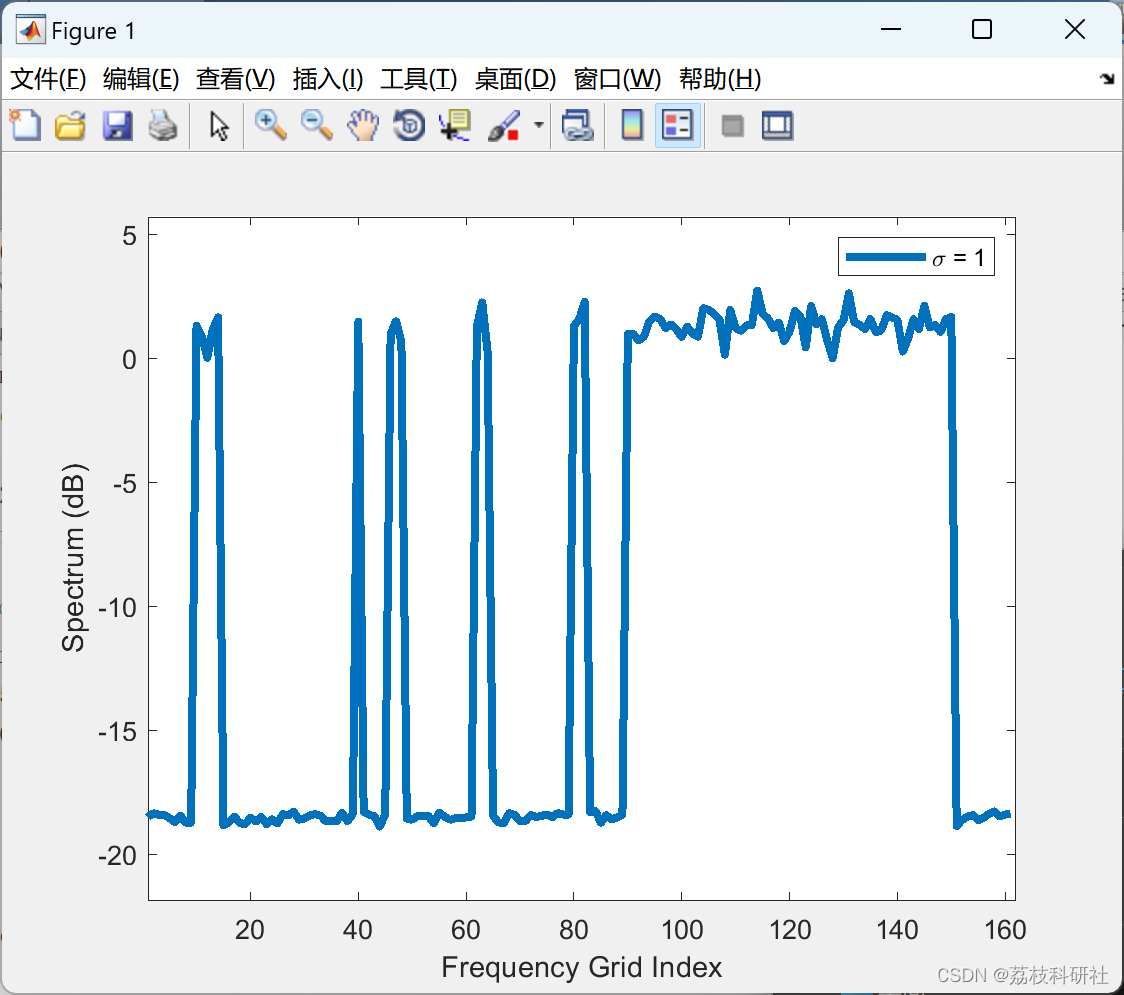Save the figure with the floppy disk icon
The height and width of the screenshot is (995, 1124).
click(x=117, y=125)
